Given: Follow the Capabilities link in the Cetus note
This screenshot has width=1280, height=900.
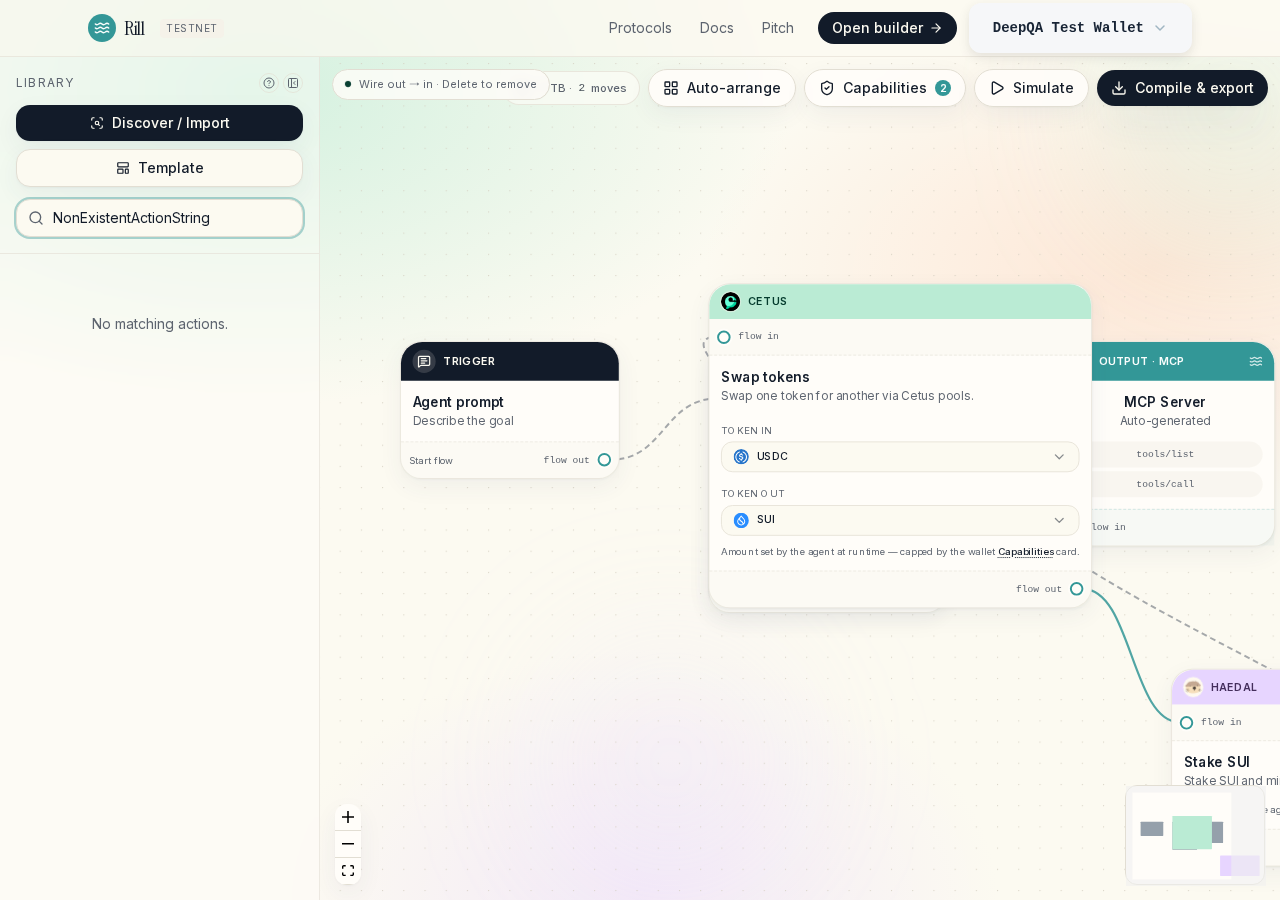Looking at the screenshot, I should [x=1026, y=552].
